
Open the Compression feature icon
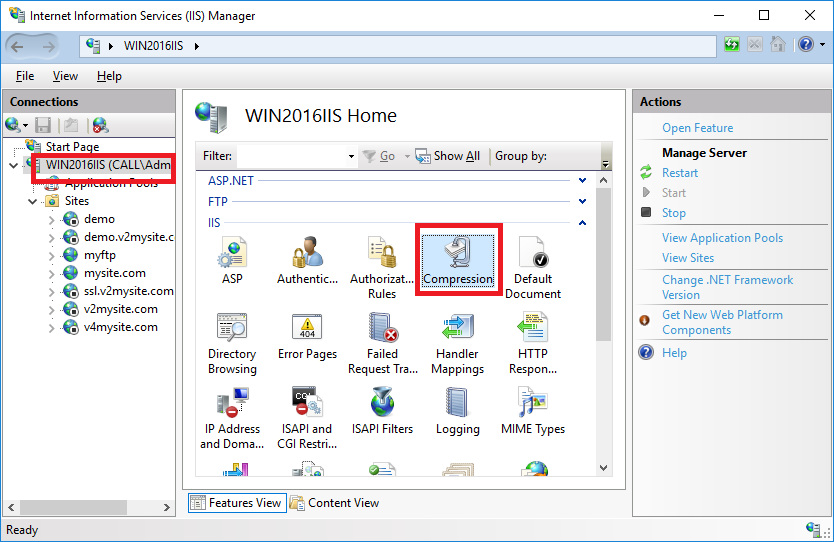(x=457, y=258)
